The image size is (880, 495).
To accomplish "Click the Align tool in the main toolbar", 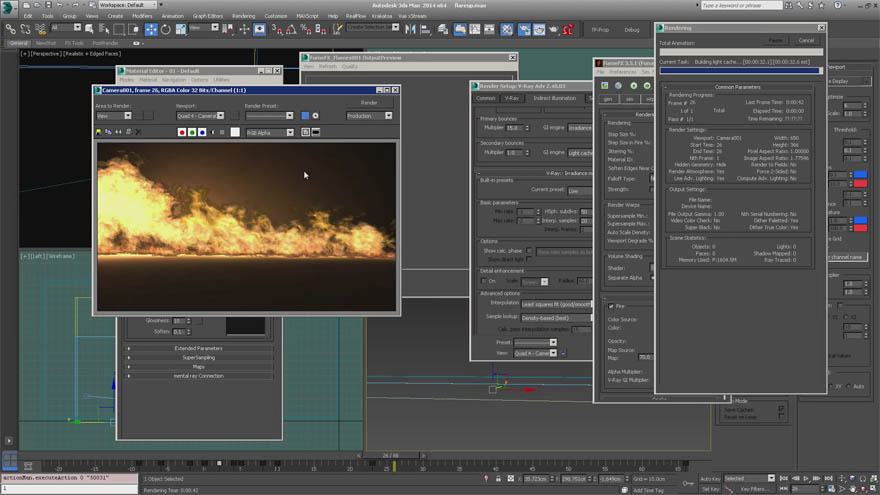I will coord(425,29).
